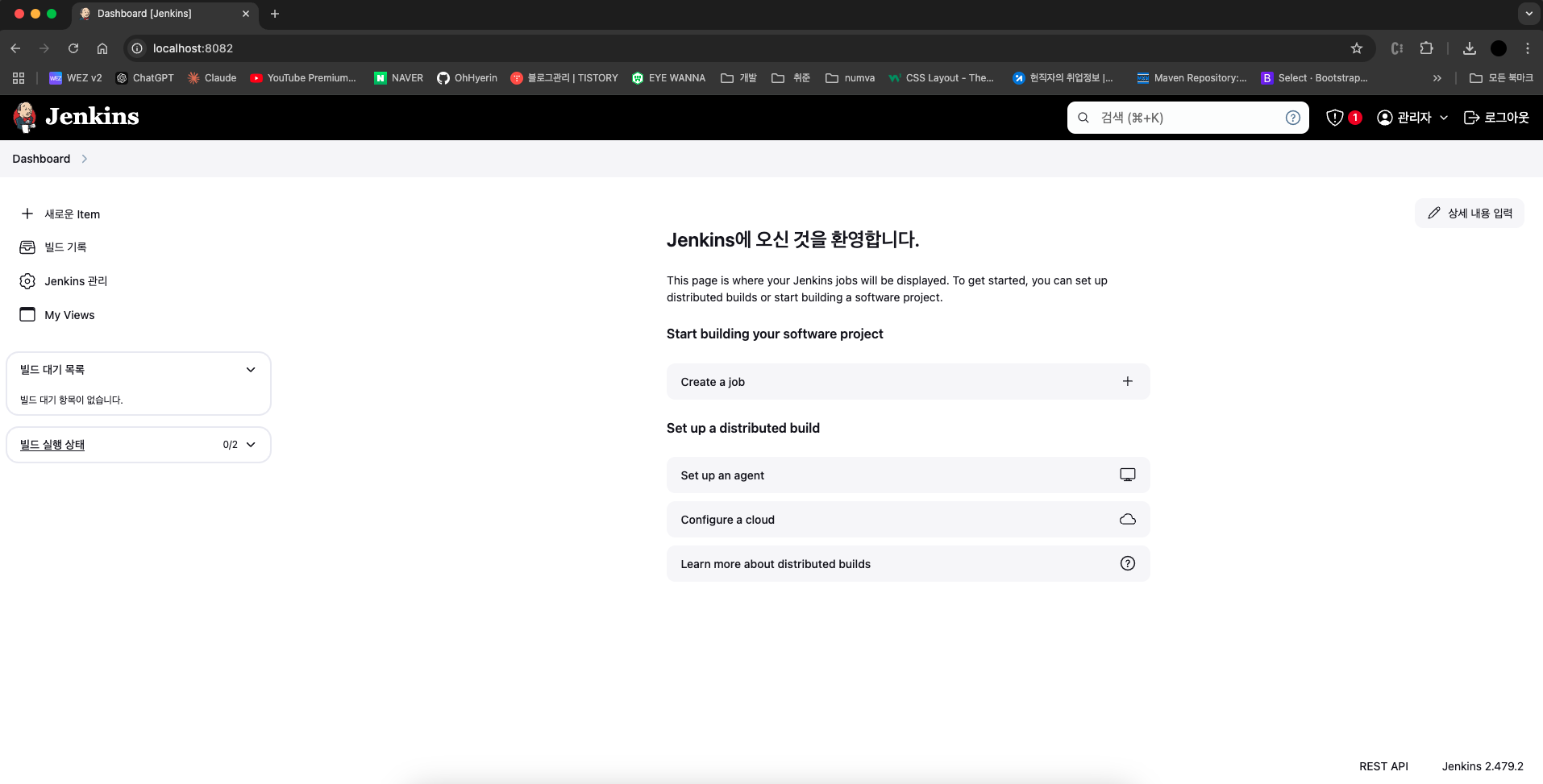Open the NAVER bookmark
1543x784 pixels.
[399, 78]
